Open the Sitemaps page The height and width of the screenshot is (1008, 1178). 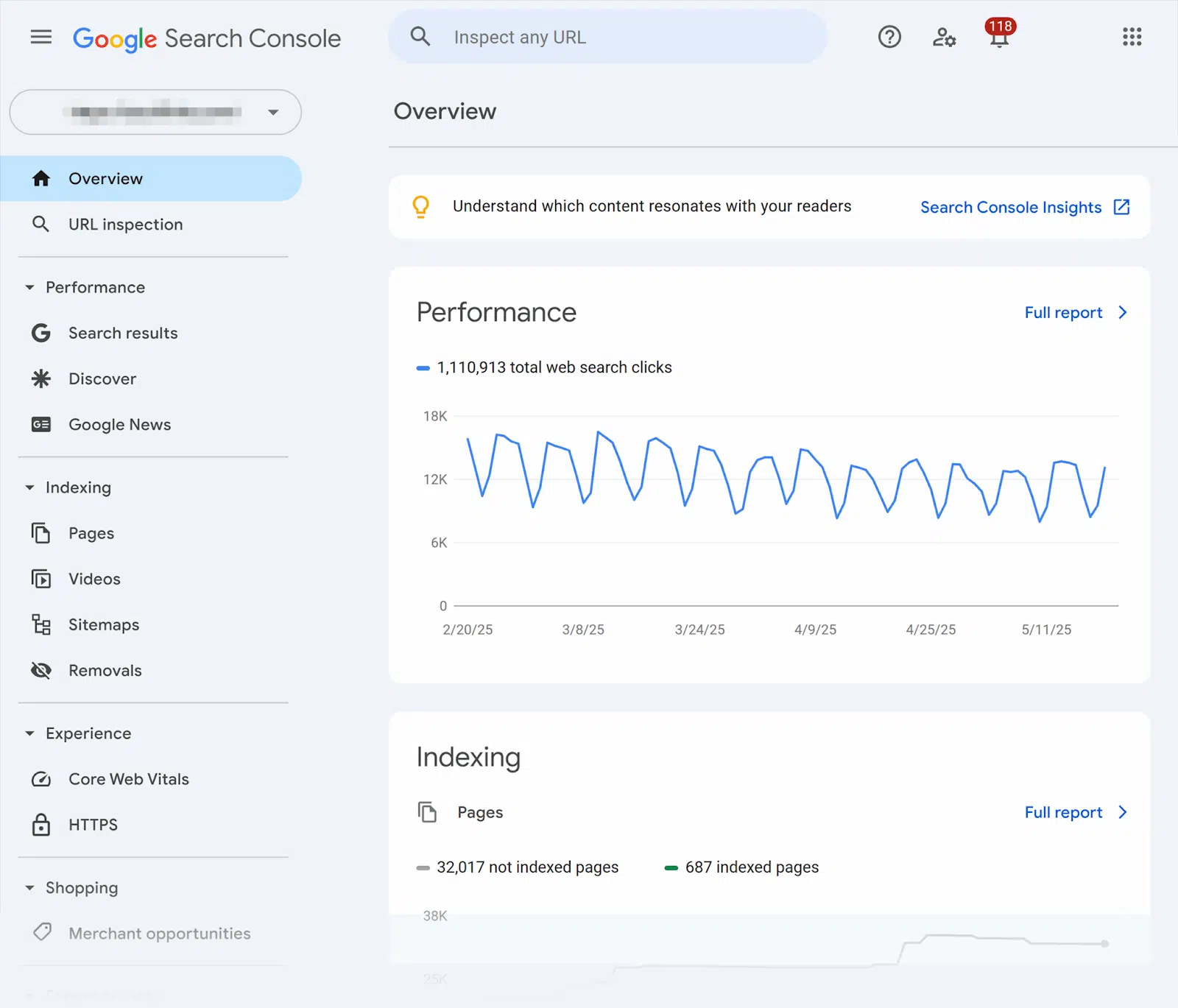151,624
